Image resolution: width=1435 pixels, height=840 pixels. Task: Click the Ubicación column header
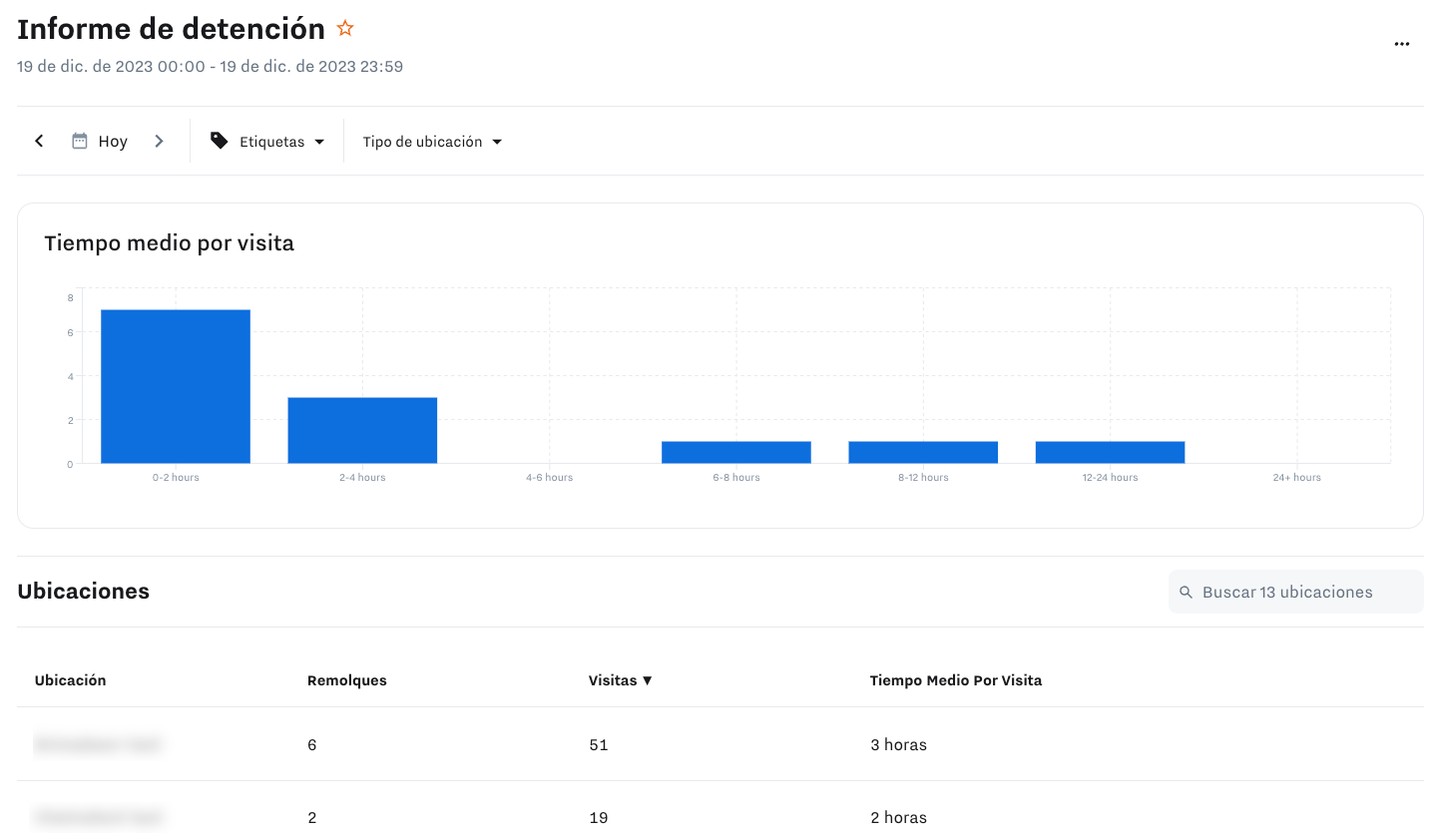[70, 680]
